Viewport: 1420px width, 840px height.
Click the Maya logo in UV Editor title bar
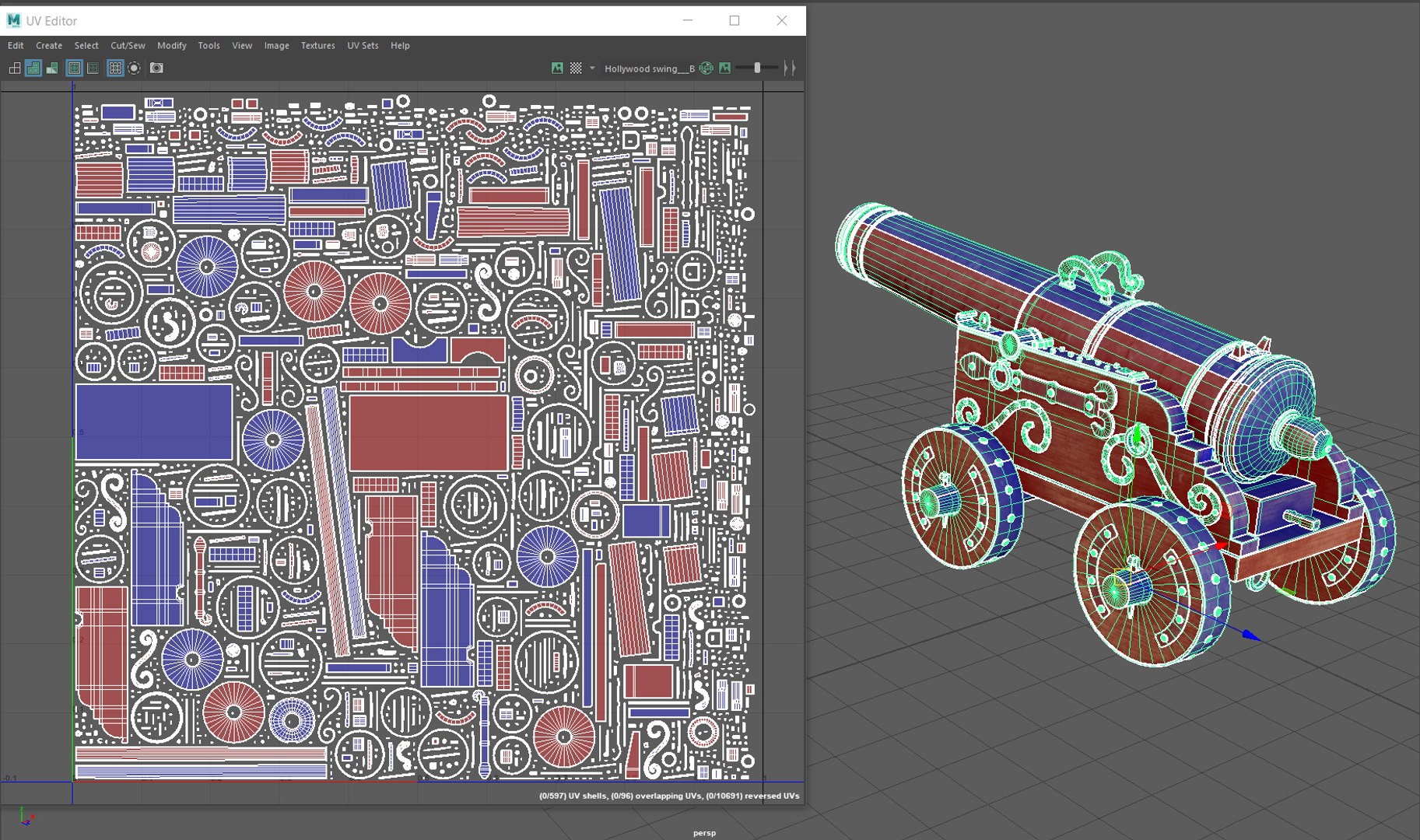click(13, 20)
